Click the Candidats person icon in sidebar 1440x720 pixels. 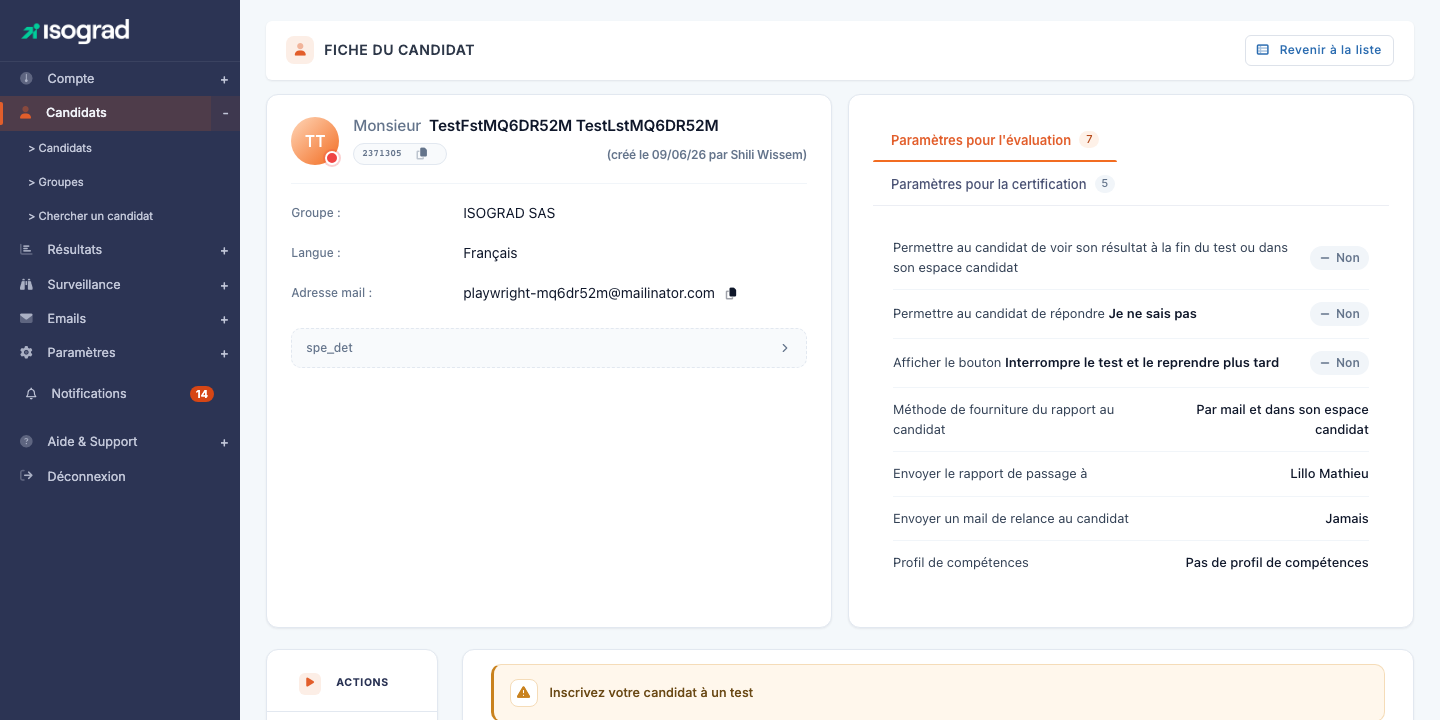[26, 112]
